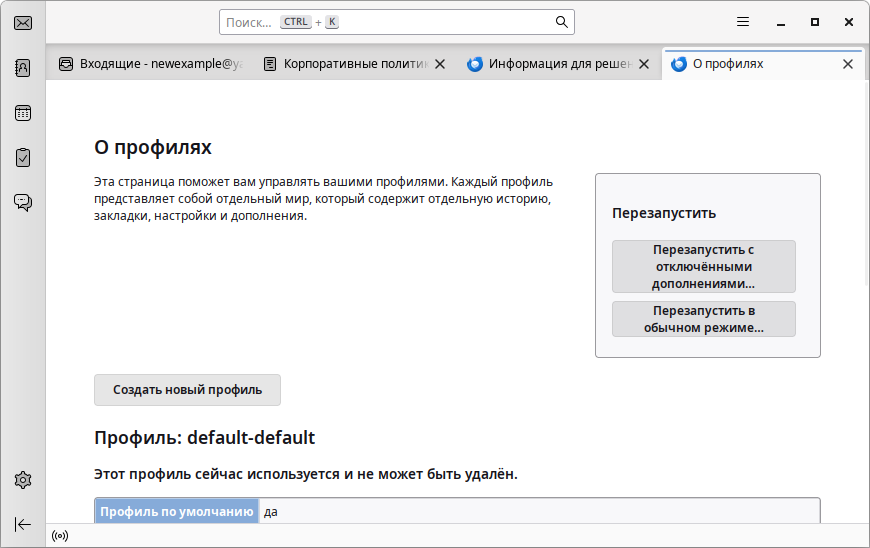Open the Address Book space
The width and height of the screenshot is (870, 548).
(23, 68)
